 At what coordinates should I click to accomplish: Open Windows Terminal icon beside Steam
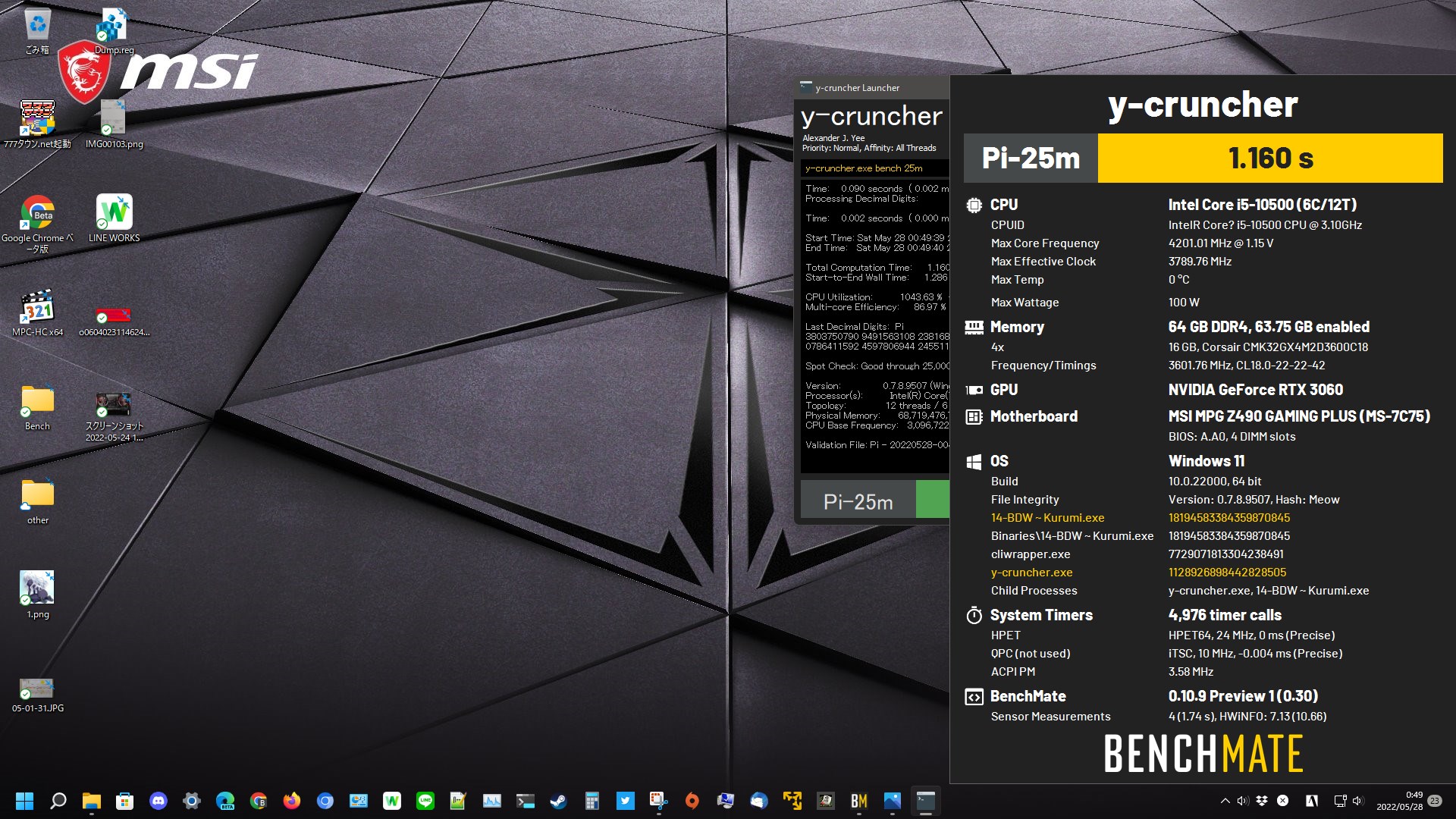pos(526,801)
